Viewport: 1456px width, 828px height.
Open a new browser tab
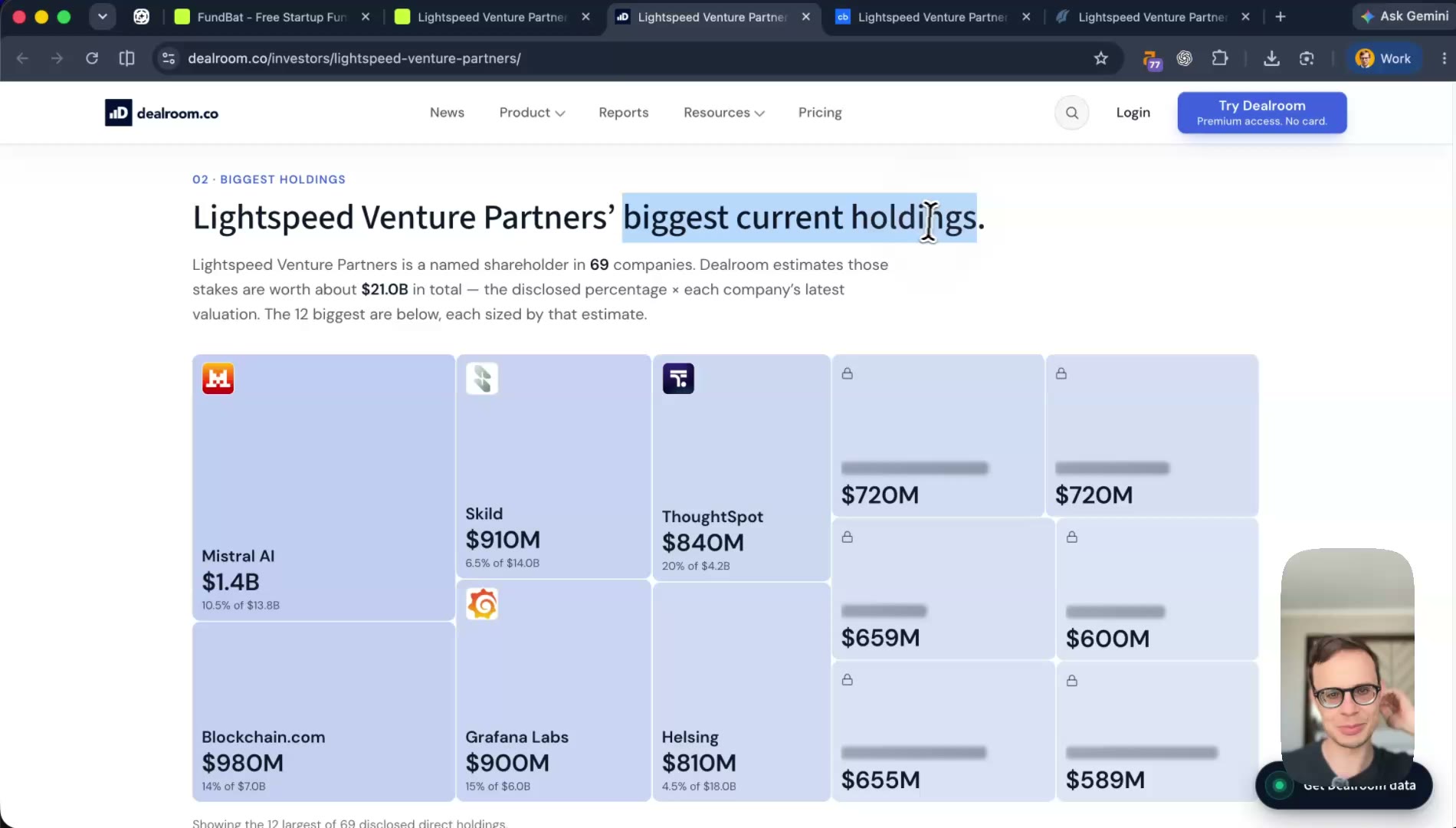point(1281,17)
